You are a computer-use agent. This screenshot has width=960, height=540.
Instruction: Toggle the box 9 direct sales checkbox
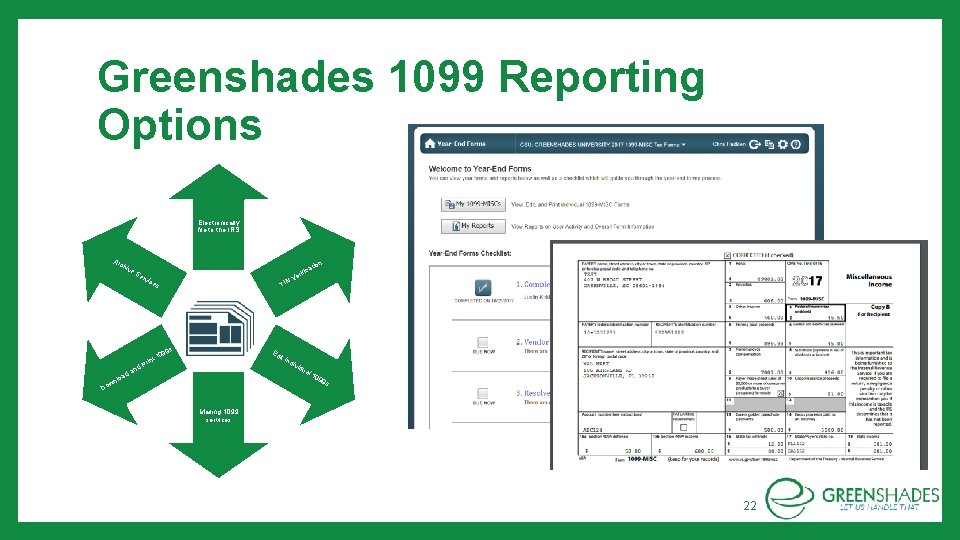780,393
